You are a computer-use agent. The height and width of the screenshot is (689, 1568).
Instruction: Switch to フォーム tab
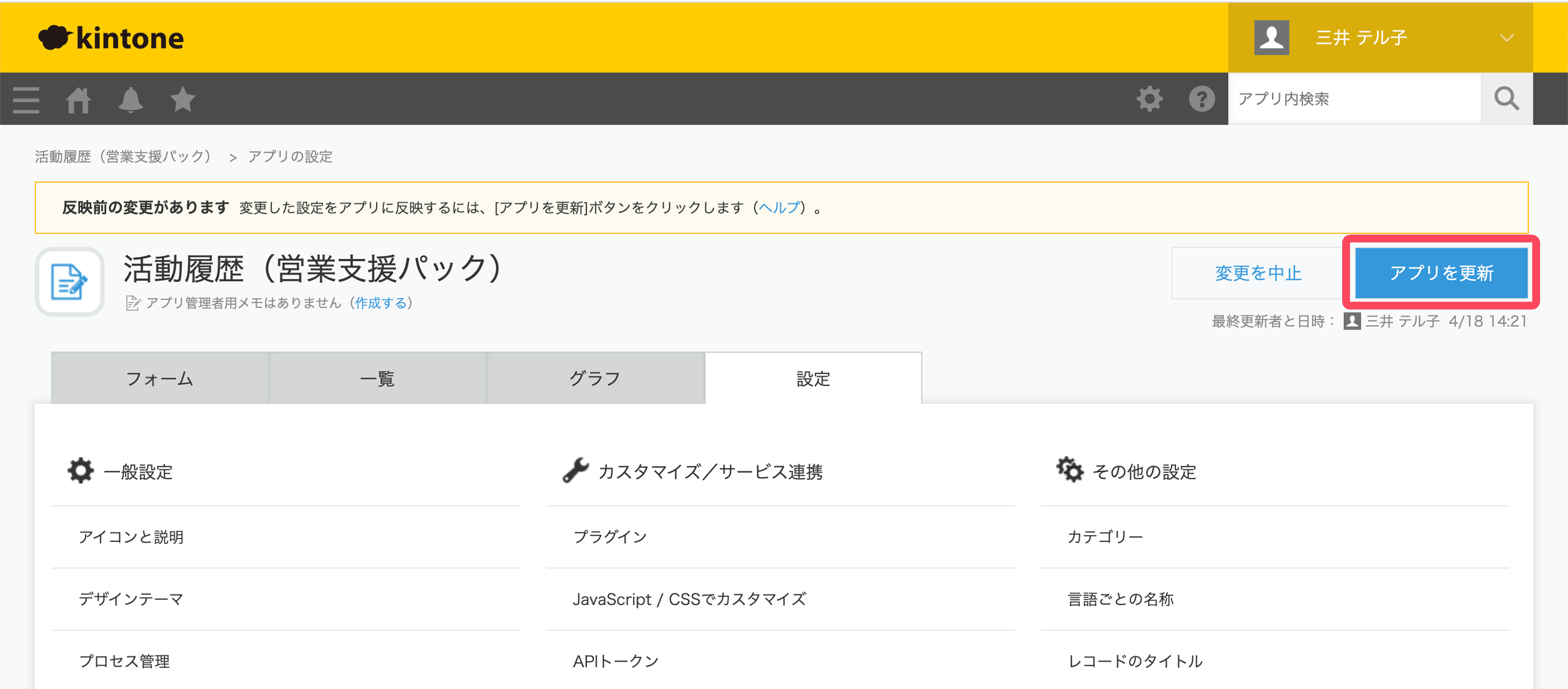coord(159,378)
